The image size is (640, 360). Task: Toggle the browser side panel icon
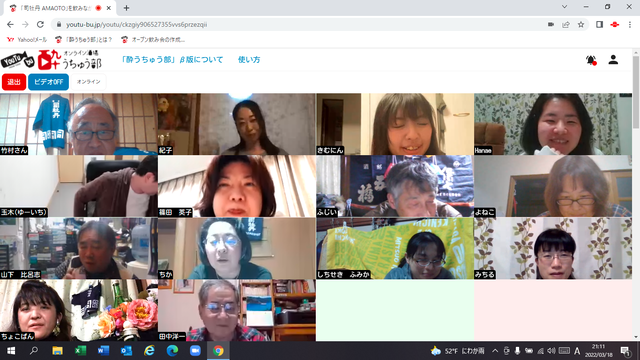[599, 24]
